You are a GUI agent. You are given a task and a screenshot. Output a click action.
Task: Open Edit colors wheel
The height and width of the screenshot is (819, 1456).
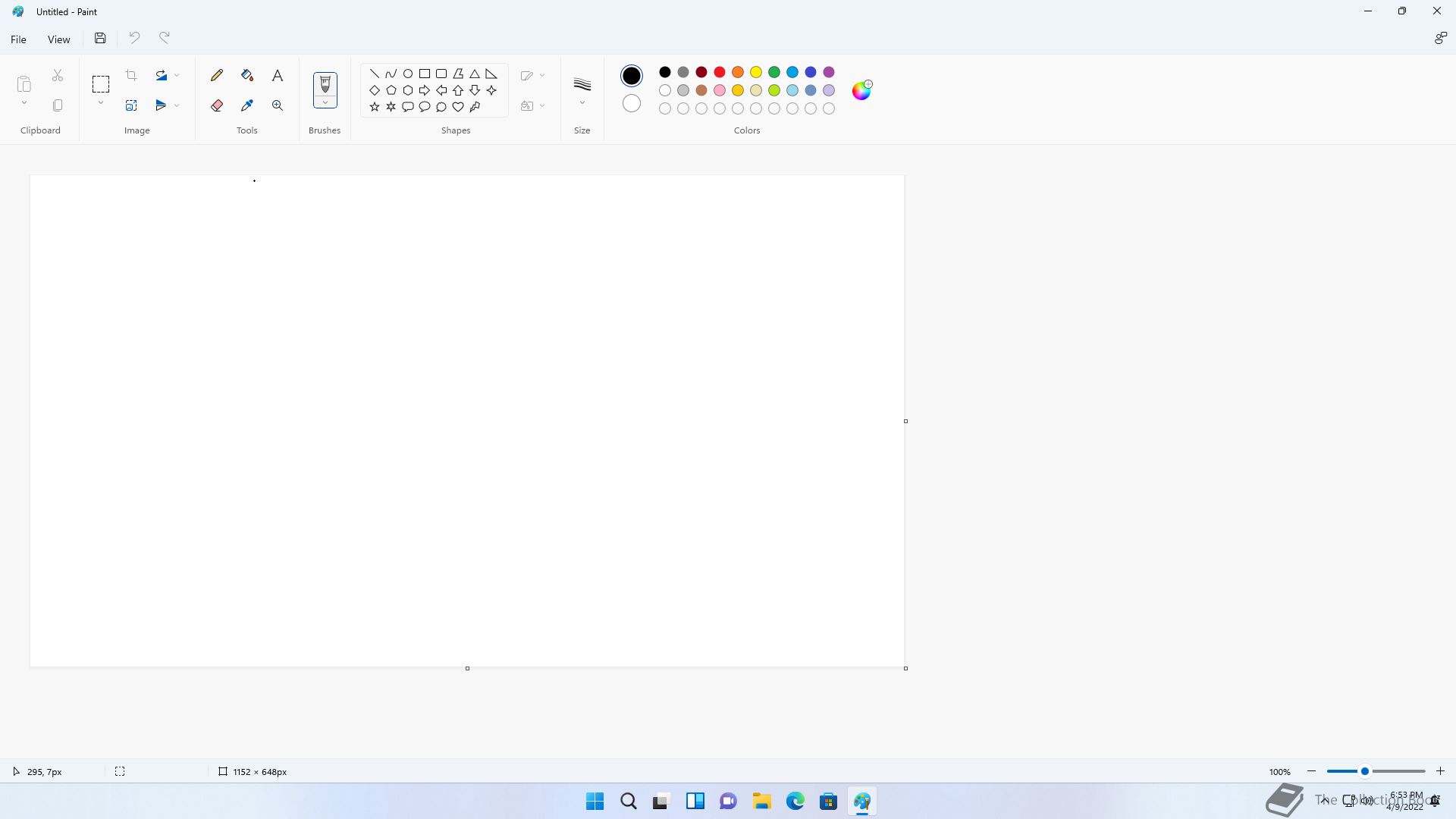pyautogui.click(x=861, y=90)
